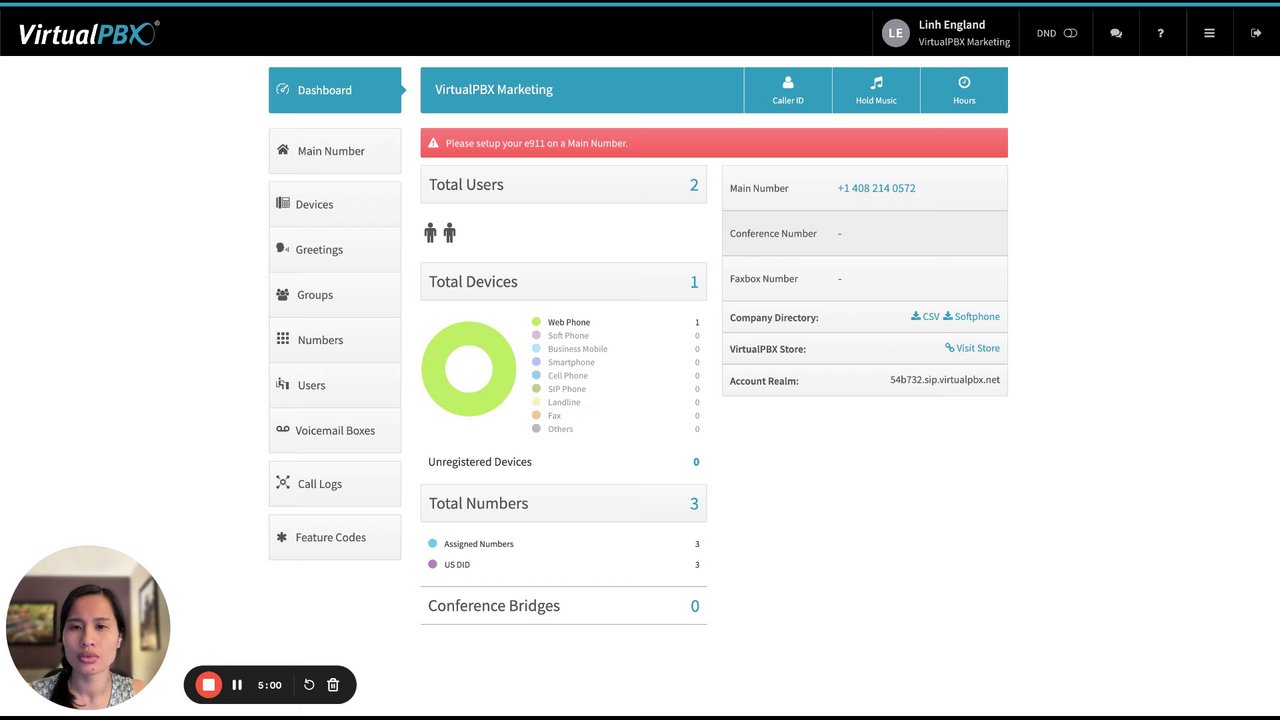
Task: Download the Softphone directory link
Action: 971,316
